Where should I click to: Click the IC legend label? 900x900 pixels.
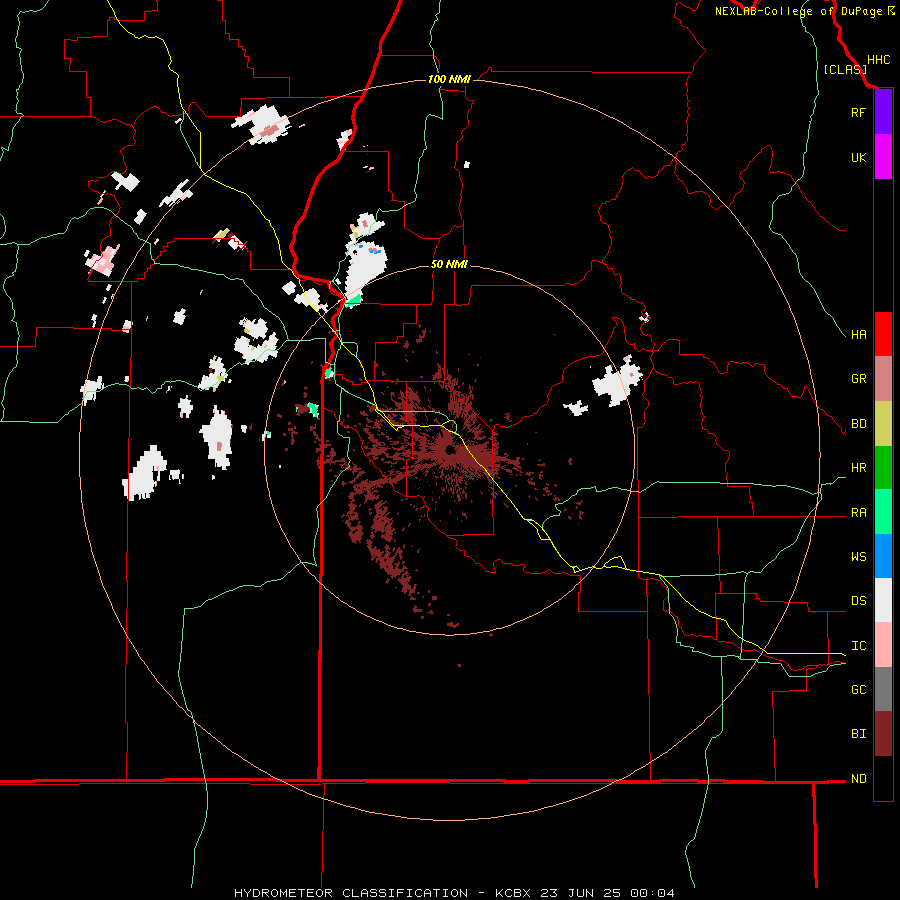pos(859,646)
